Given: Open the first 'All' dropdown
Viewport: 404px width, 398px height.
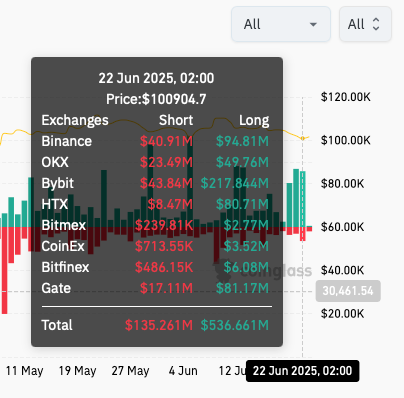Looking at the screenshot, I should [281, 24].
